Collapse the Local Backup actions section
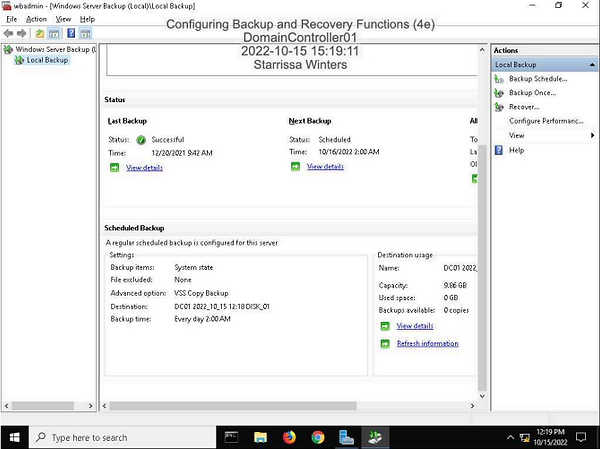600x449 pixels. (x=592, y=65)
